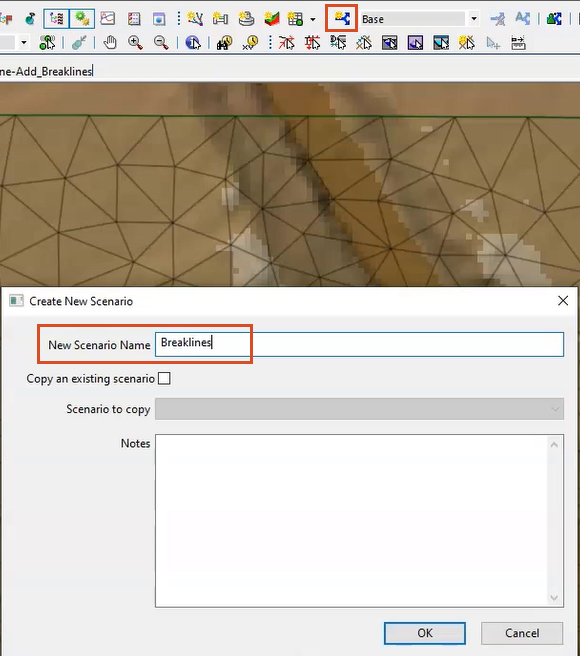Click the model tree toggle icon
580x656 pixels.
[x=56, y=19]
